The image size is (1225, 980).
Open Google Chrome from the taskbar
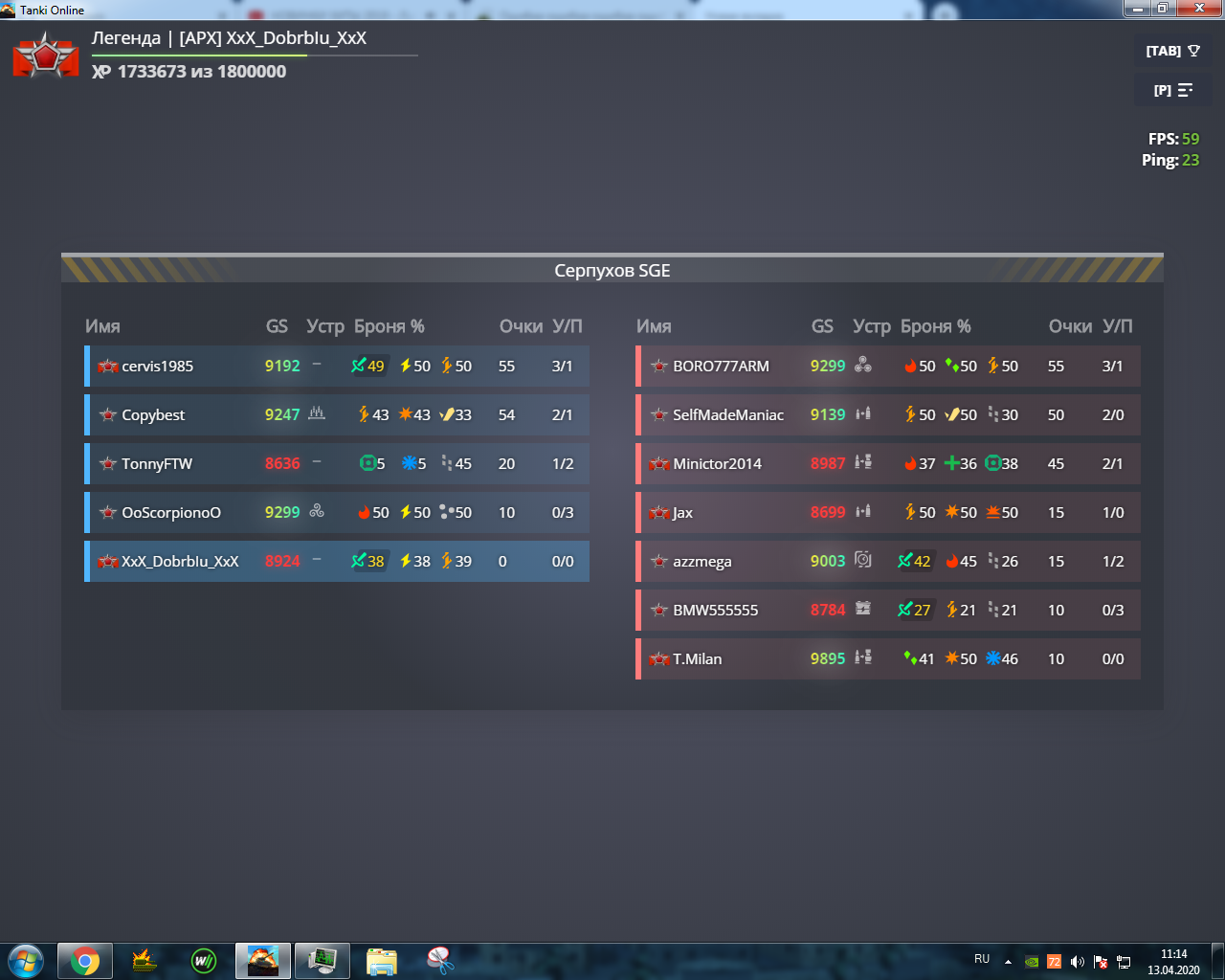85,961
